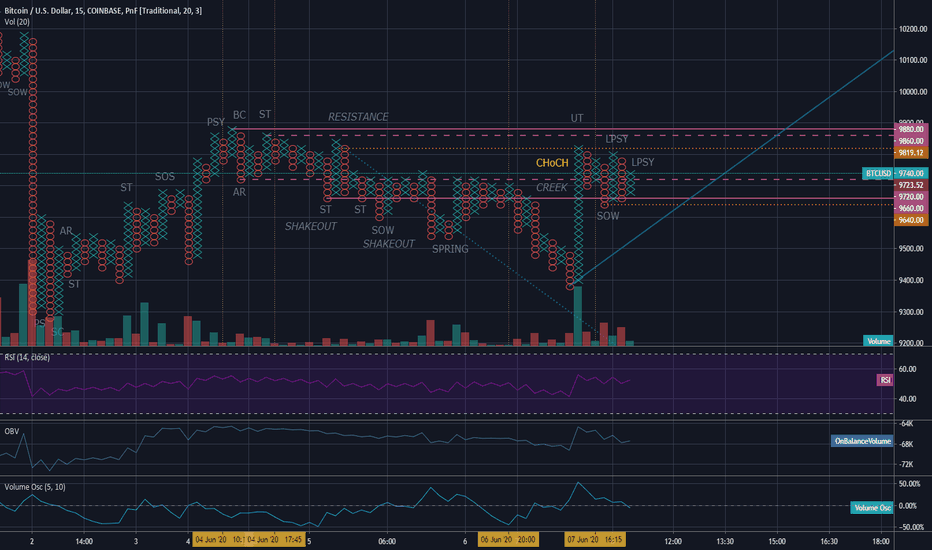This screenshot has width=932, height=550.
Task: Select the UT annotation label
Action: tap(577, 118)
